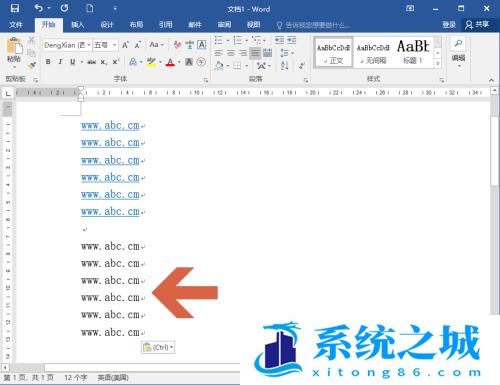Screen dimensions: 500x385
Task: Open the Asian layout tool in the paragraph group
Action: [x=261, y=66]
